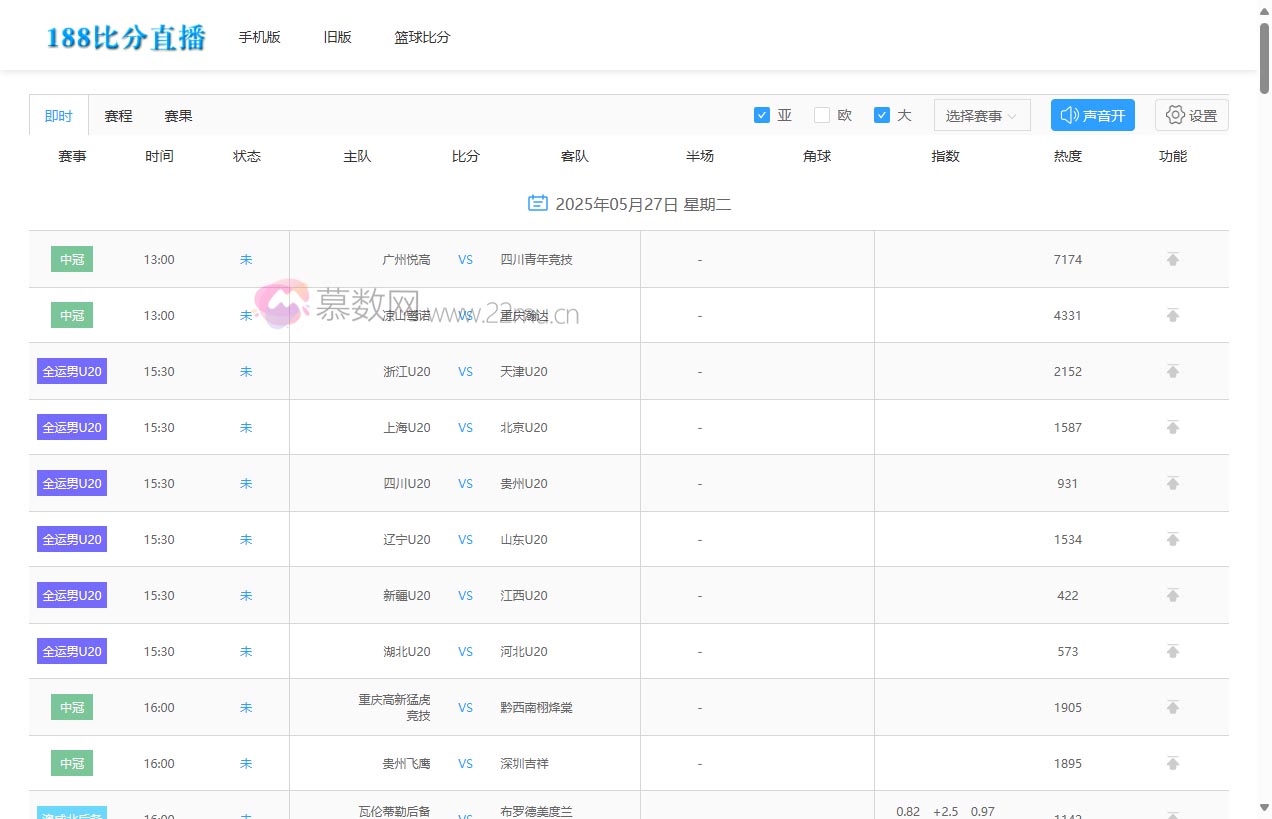
Task: Switch to the 赛程 tab
Action: (118, 115)
